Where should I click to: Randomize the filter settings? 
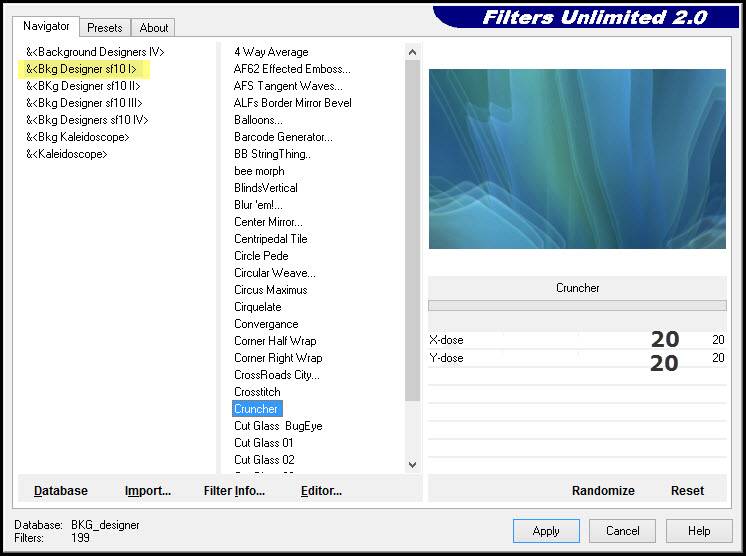click(603, 491)
